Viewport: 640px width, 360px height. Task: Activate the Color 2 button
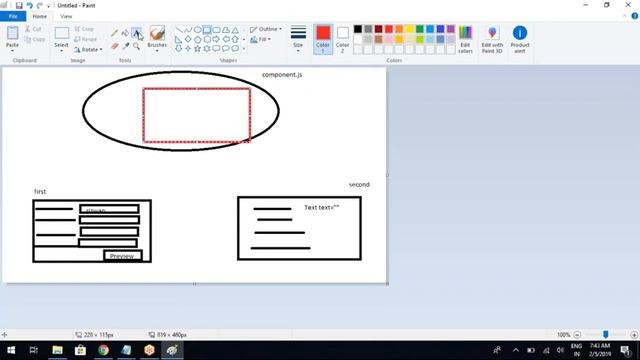(342, 39)
